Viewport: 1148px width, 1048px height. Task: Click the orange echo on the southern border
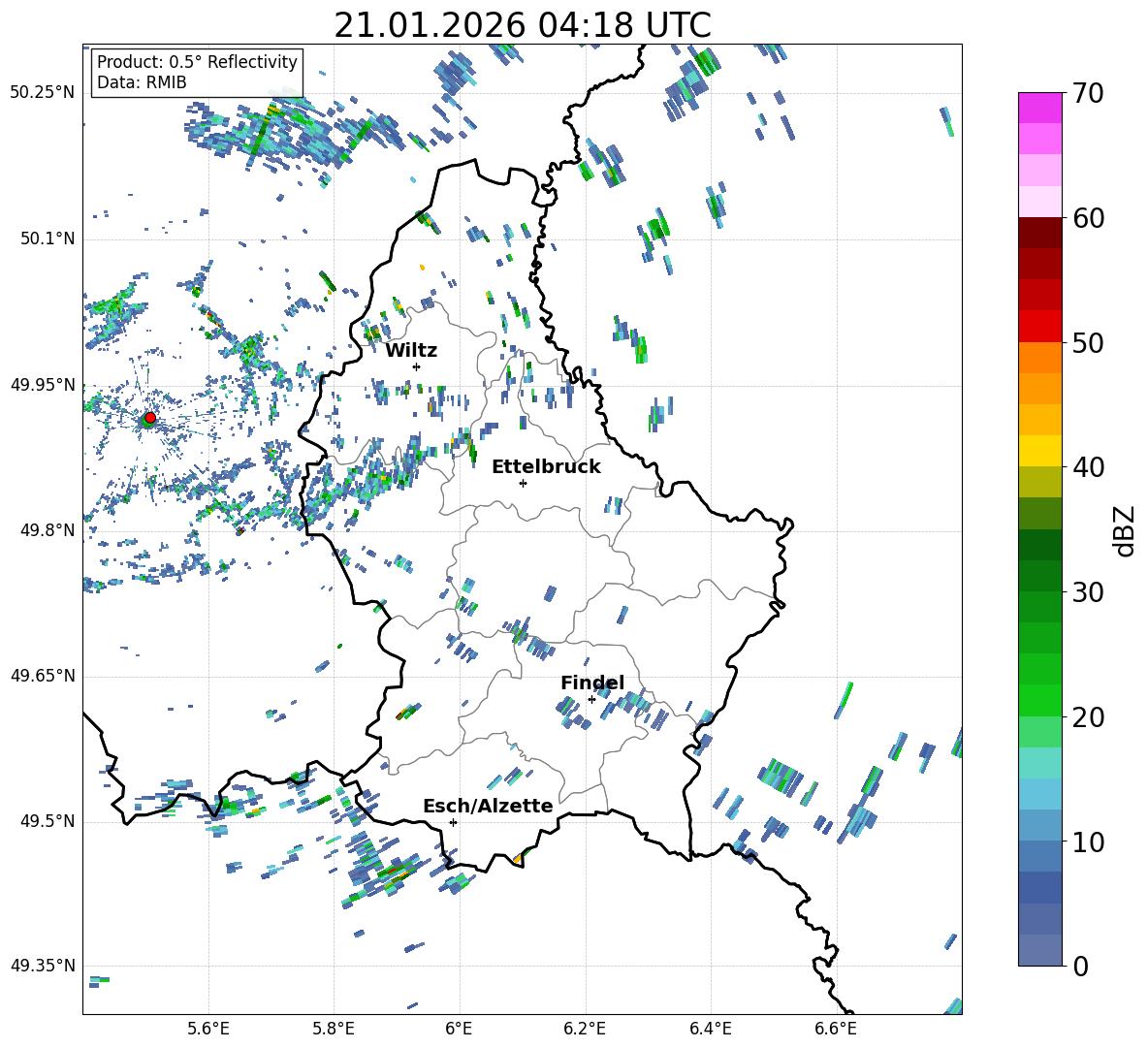518,859
